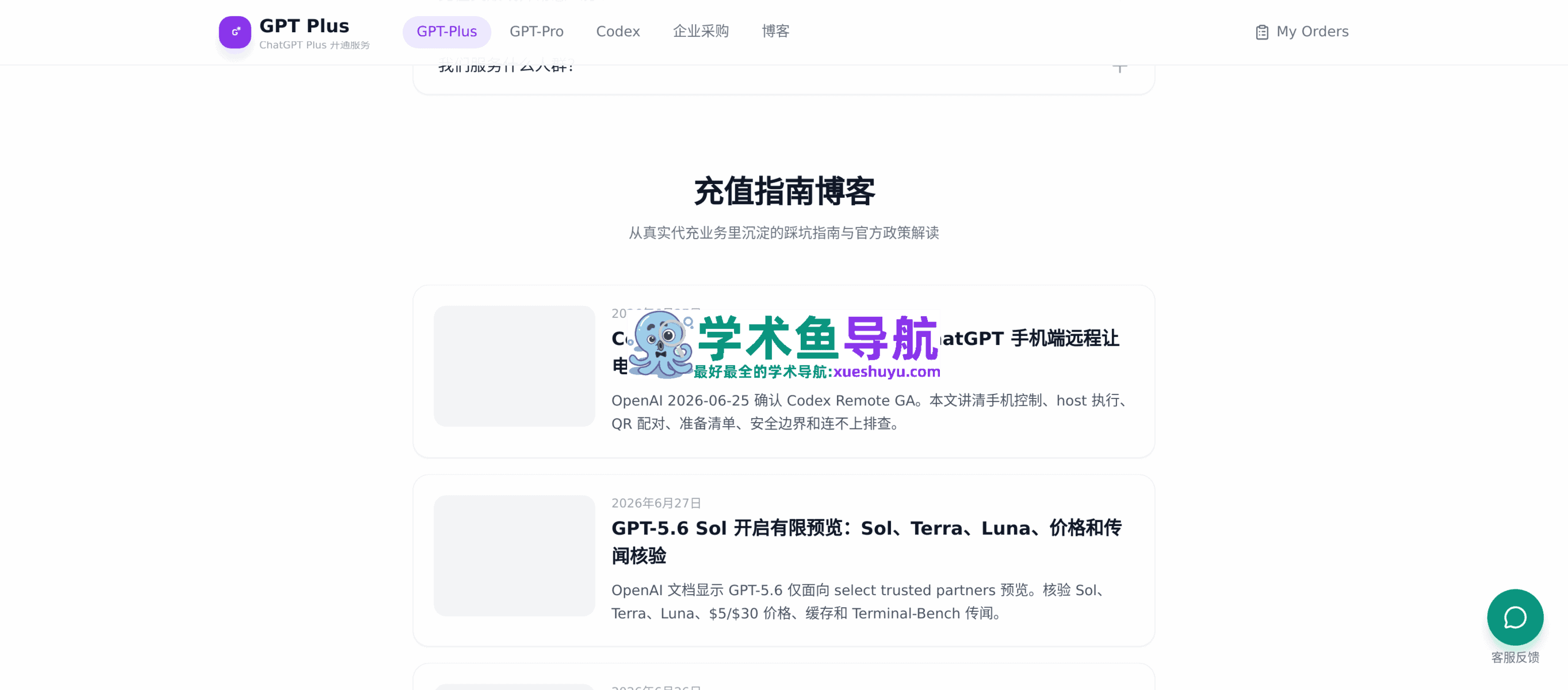Open the GPT-5.6 Sol 开启有限预览 article title
The width and height of the screenshot is (1568, 690).
[866, 542]
